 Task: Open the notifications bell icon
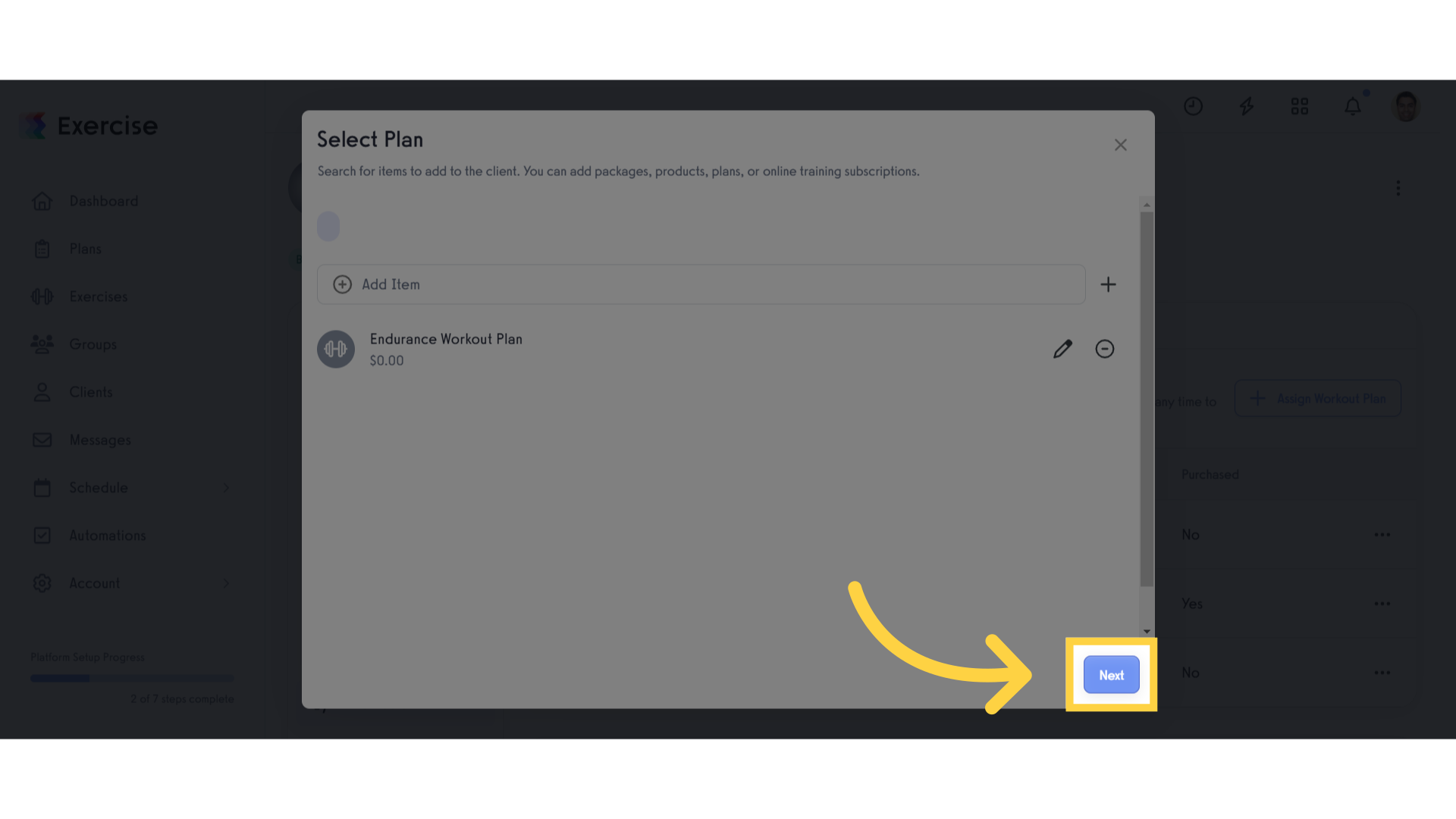(x=1353, y=106)
